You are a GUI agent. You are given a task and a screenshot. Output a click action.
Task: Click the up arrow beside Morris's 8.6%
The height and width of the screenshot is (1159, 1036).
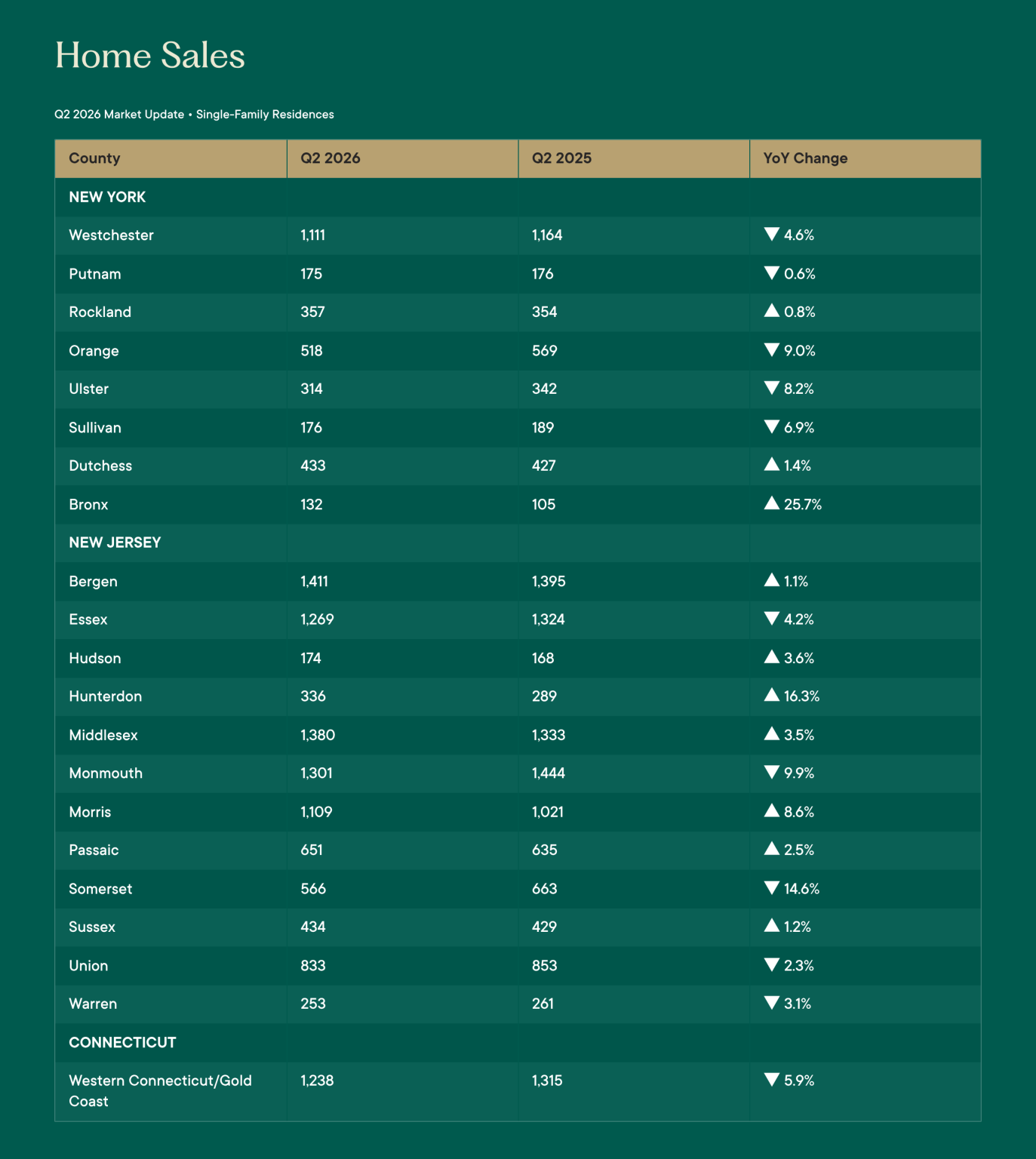(771, 810)
